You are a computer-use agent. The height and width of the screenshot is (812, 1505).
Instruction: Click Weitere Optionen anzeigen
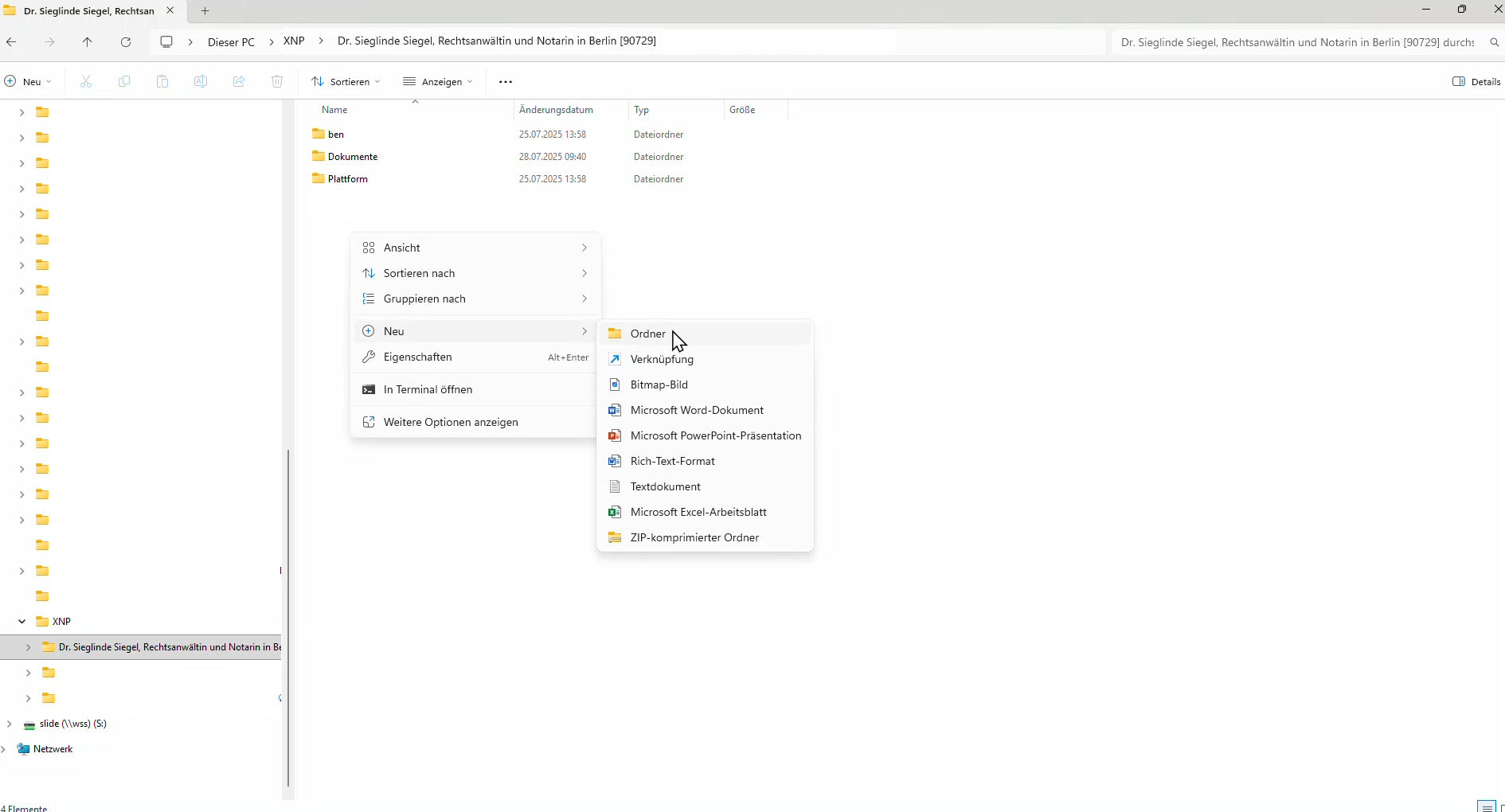coord(450,423)
